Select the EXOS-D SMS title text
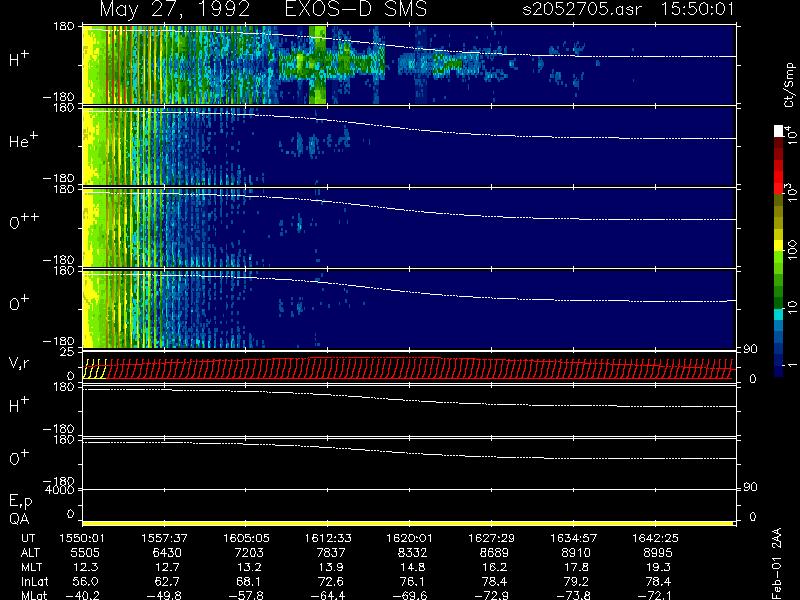 coord(356,9)
